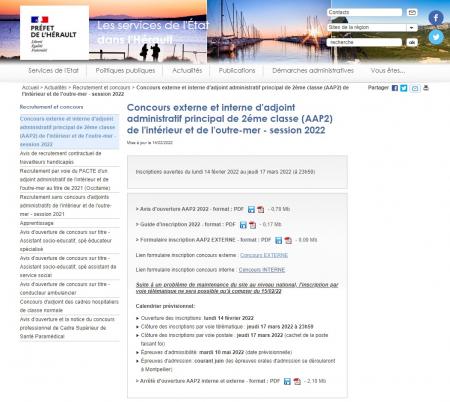Select sidebar item Recrutement sans concours d'adjoints administratifs
Viewport: 450px width, 402px height.
pos(69,206)
